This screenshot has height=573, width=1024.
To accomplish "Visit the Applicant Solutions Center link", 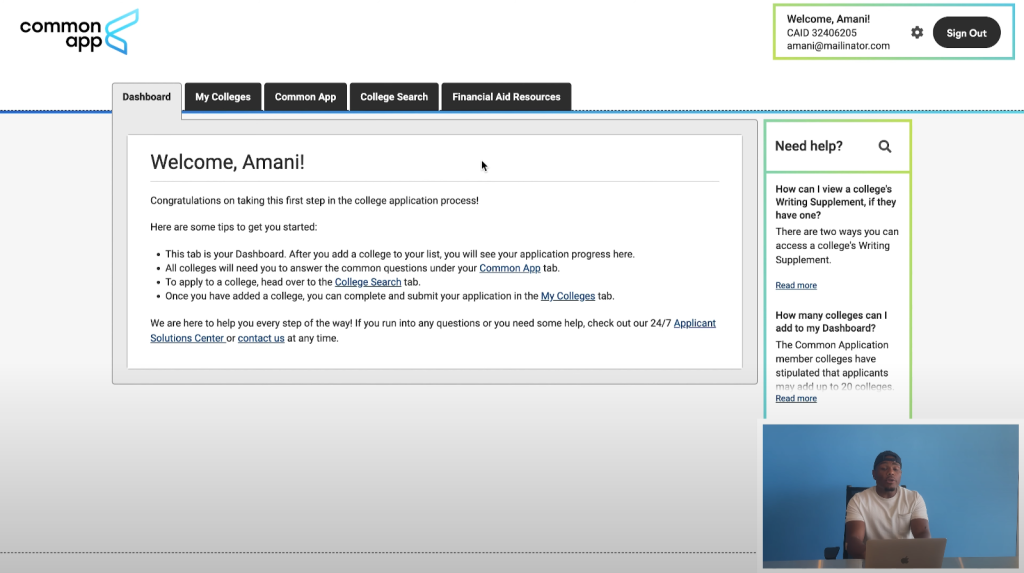I will tap(694, 323).
